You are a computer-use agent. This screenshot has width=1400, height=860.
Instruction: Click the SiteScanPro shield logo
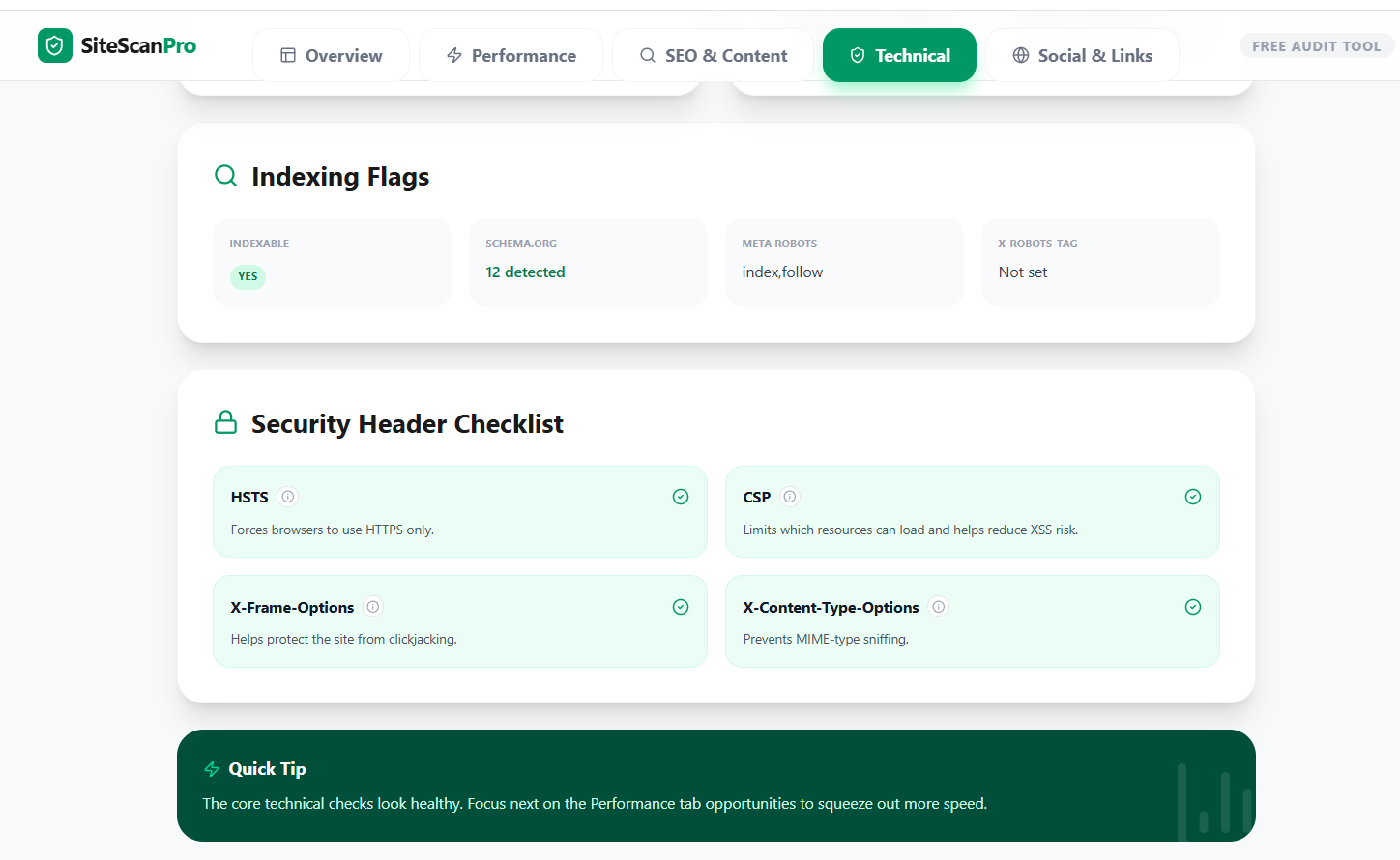(x=55, y=44)
